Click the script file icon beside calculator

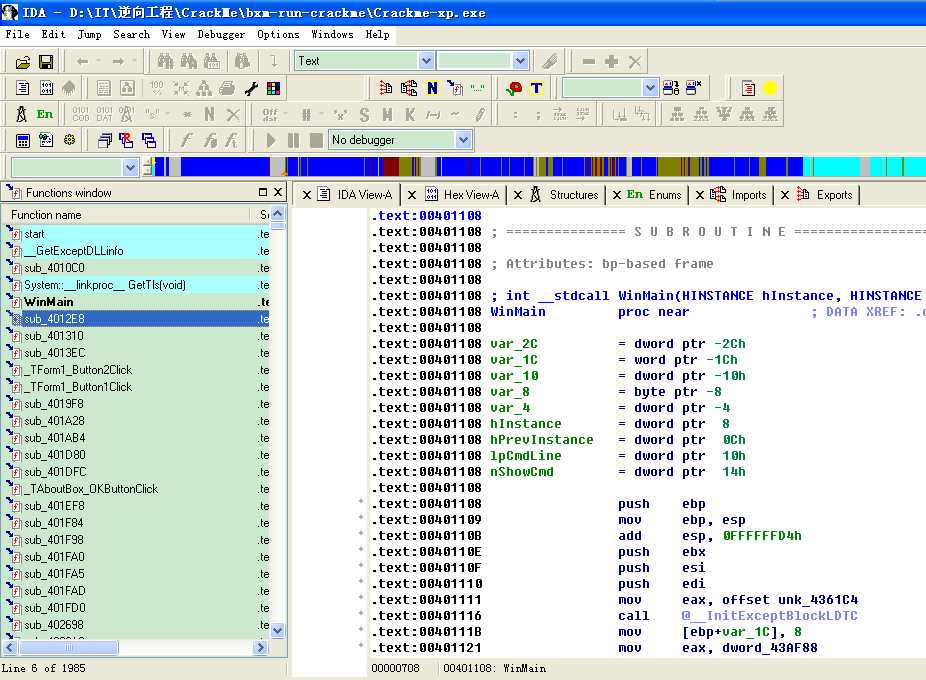pyautogui.click(x=46, y=140)
